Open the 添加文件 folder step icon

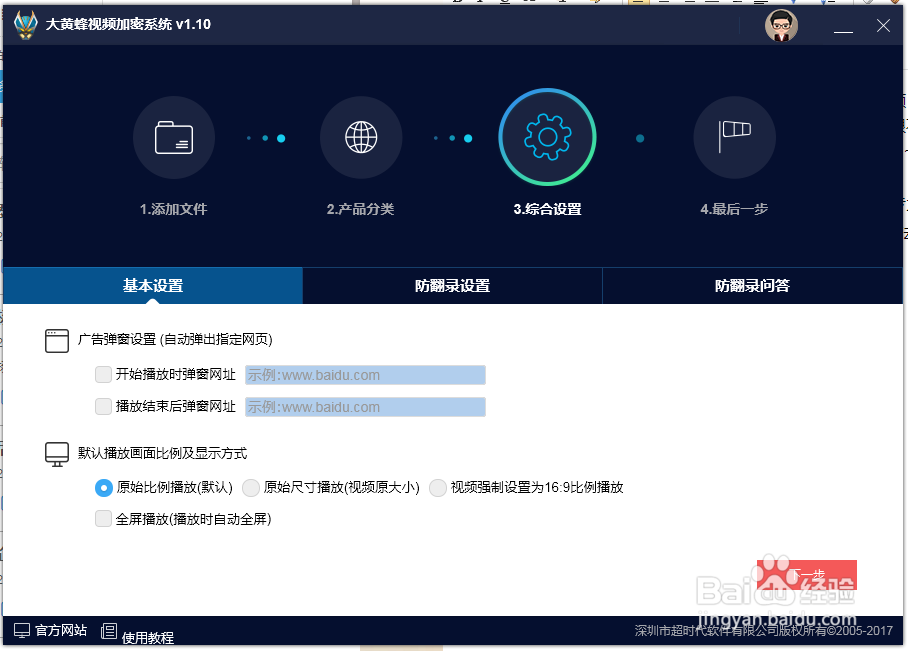click(173, 137)
